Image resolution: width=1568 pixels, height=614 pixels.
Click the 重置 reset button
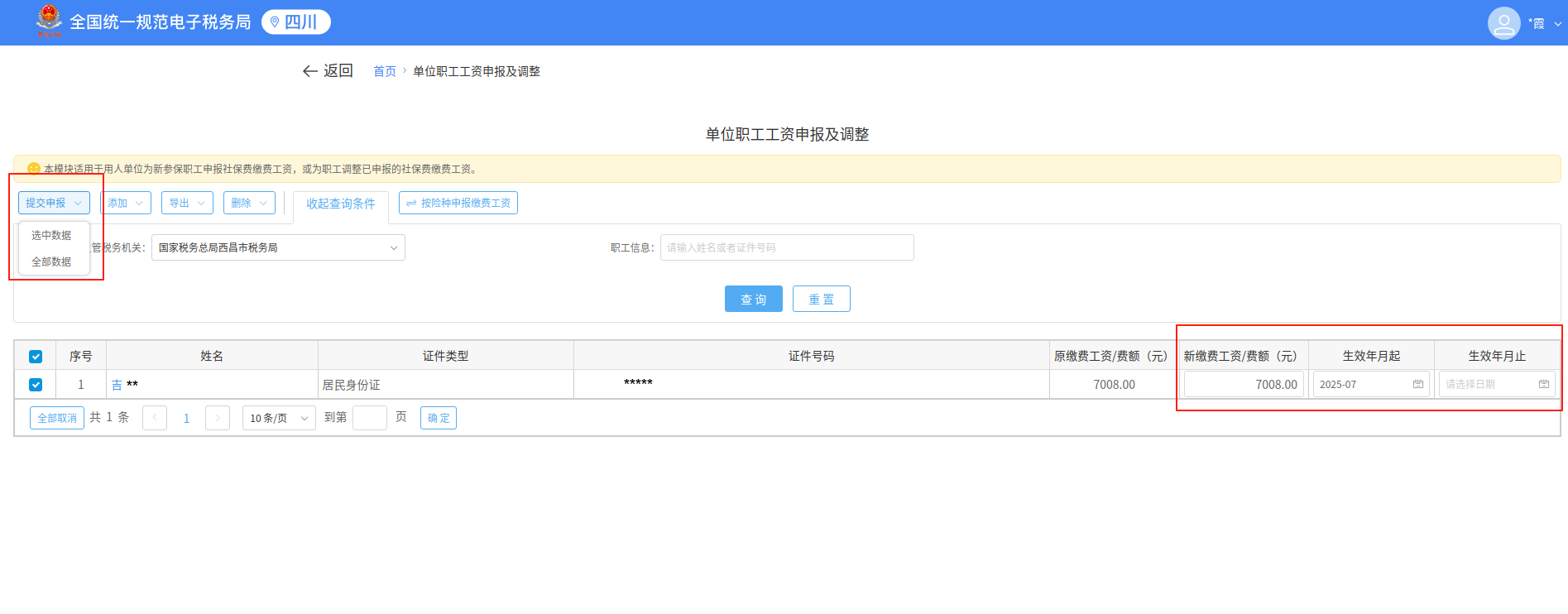[x=821, y=299]
